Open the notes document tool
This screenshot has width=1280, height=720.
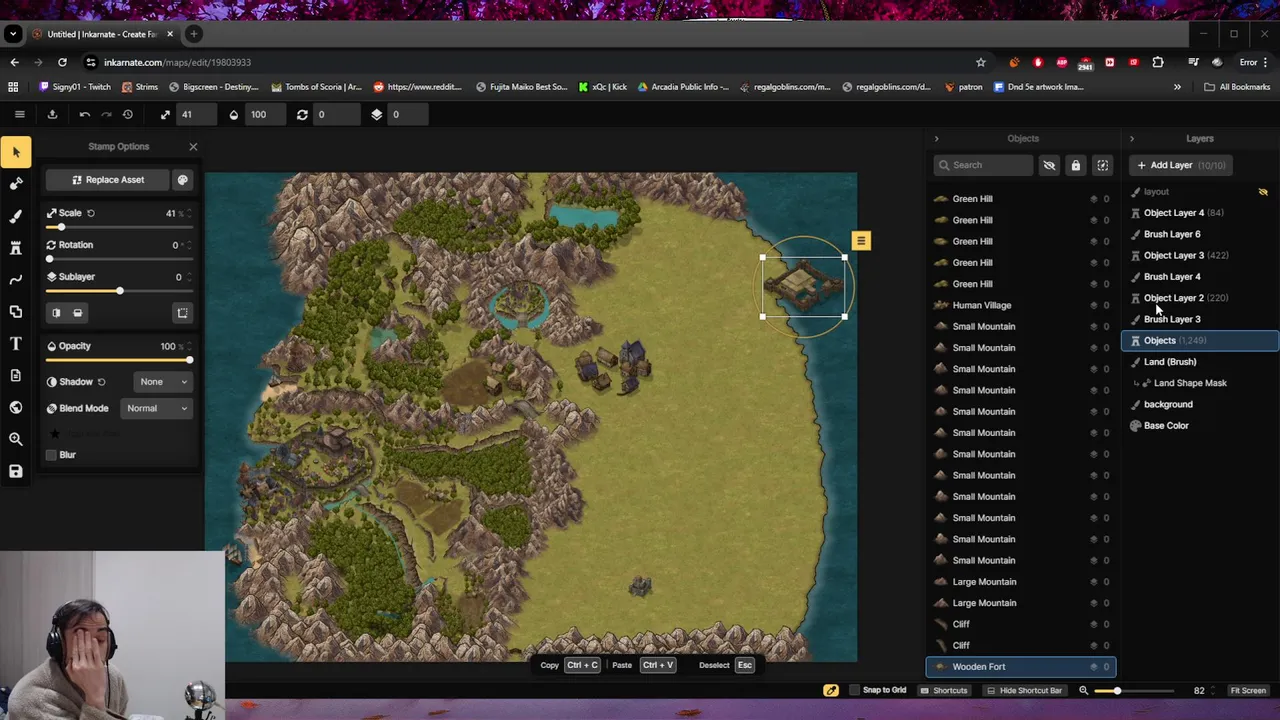tap(16, 375)
